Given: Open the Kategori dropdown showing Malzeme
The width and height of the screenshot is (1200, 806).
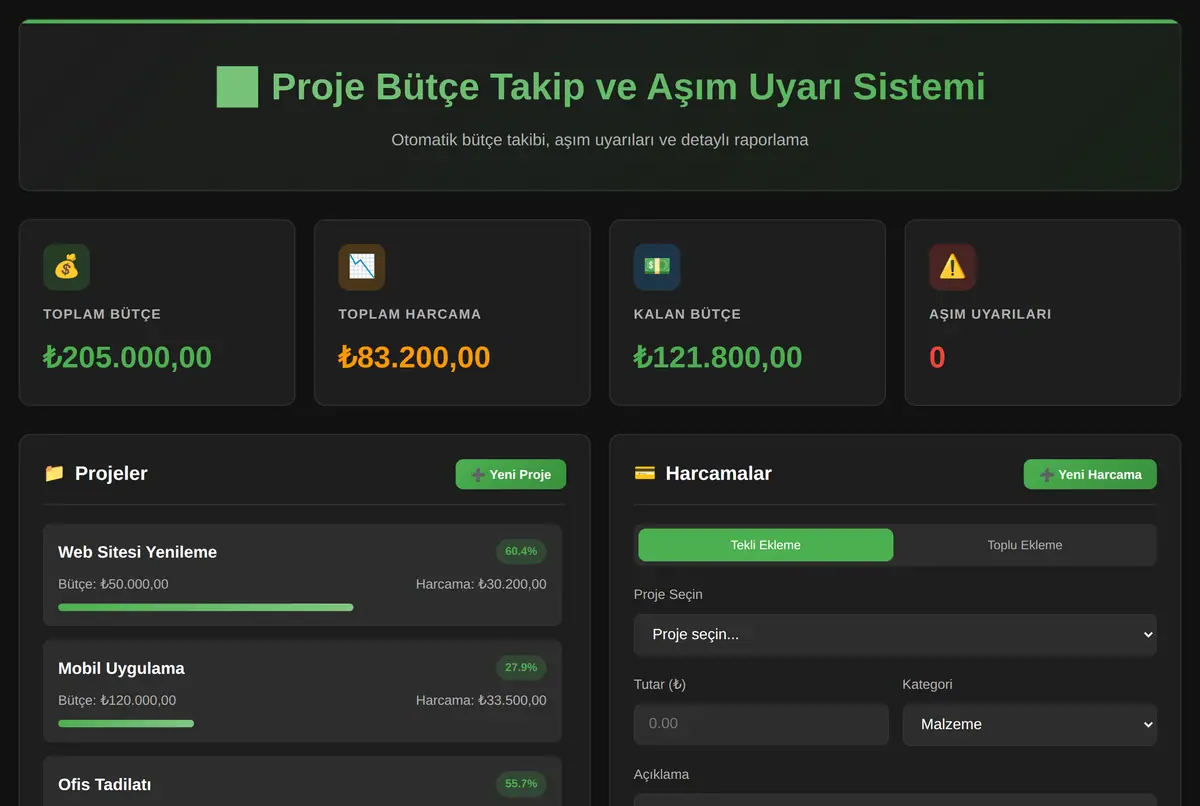Looking at the screenshot, I should tap(1030, 724).
